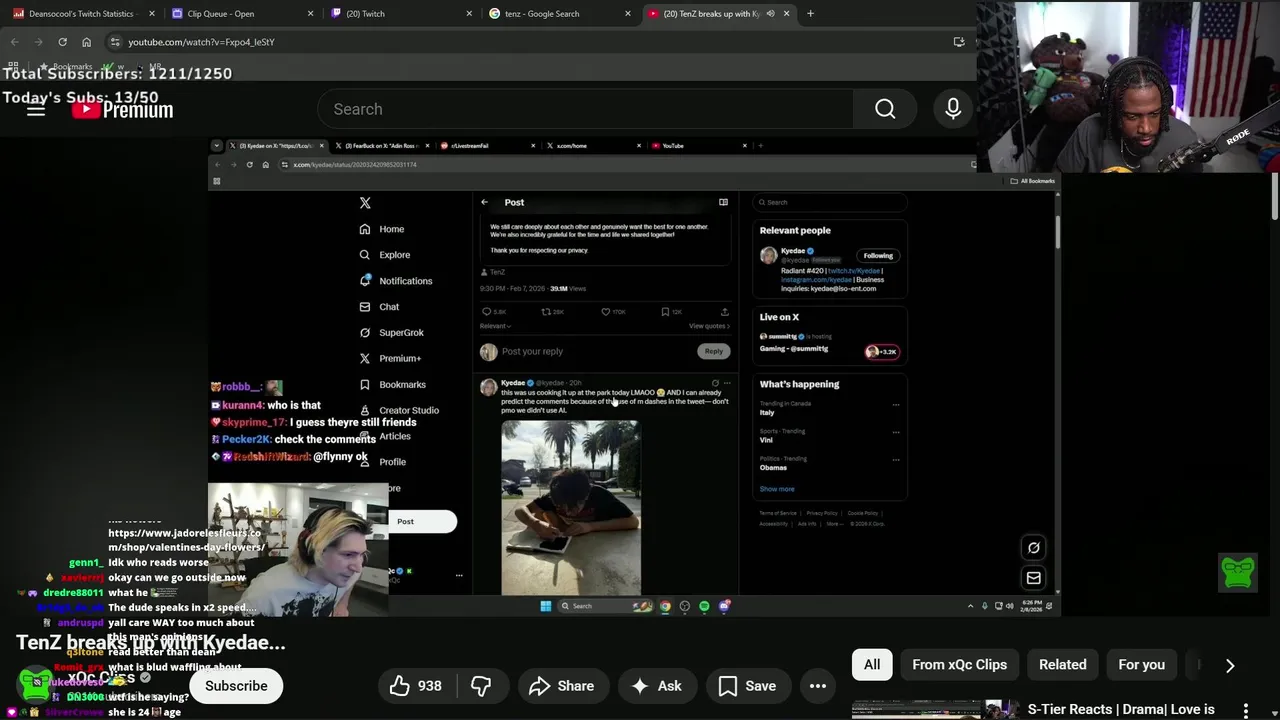Open Explore in X sidebar
The image size is (1280, 720).
click(x=385, y=255)
